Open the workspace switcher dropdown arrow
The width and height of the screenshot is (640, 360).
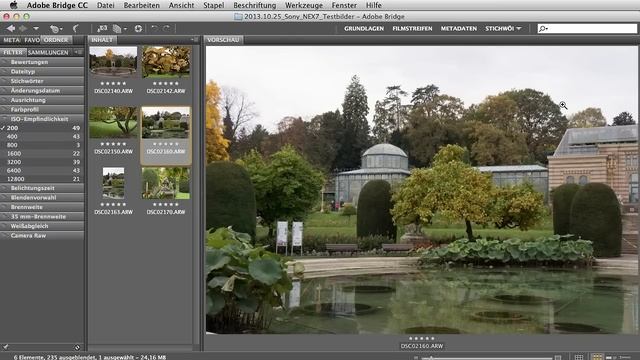(x=519, y=29)
